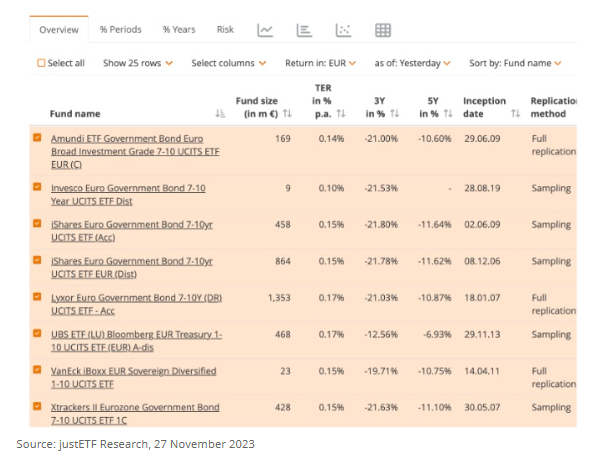The image size is (597, 460).
Task: Uncheck the Lyxor Euro Government Bond row
Action: 37,296
